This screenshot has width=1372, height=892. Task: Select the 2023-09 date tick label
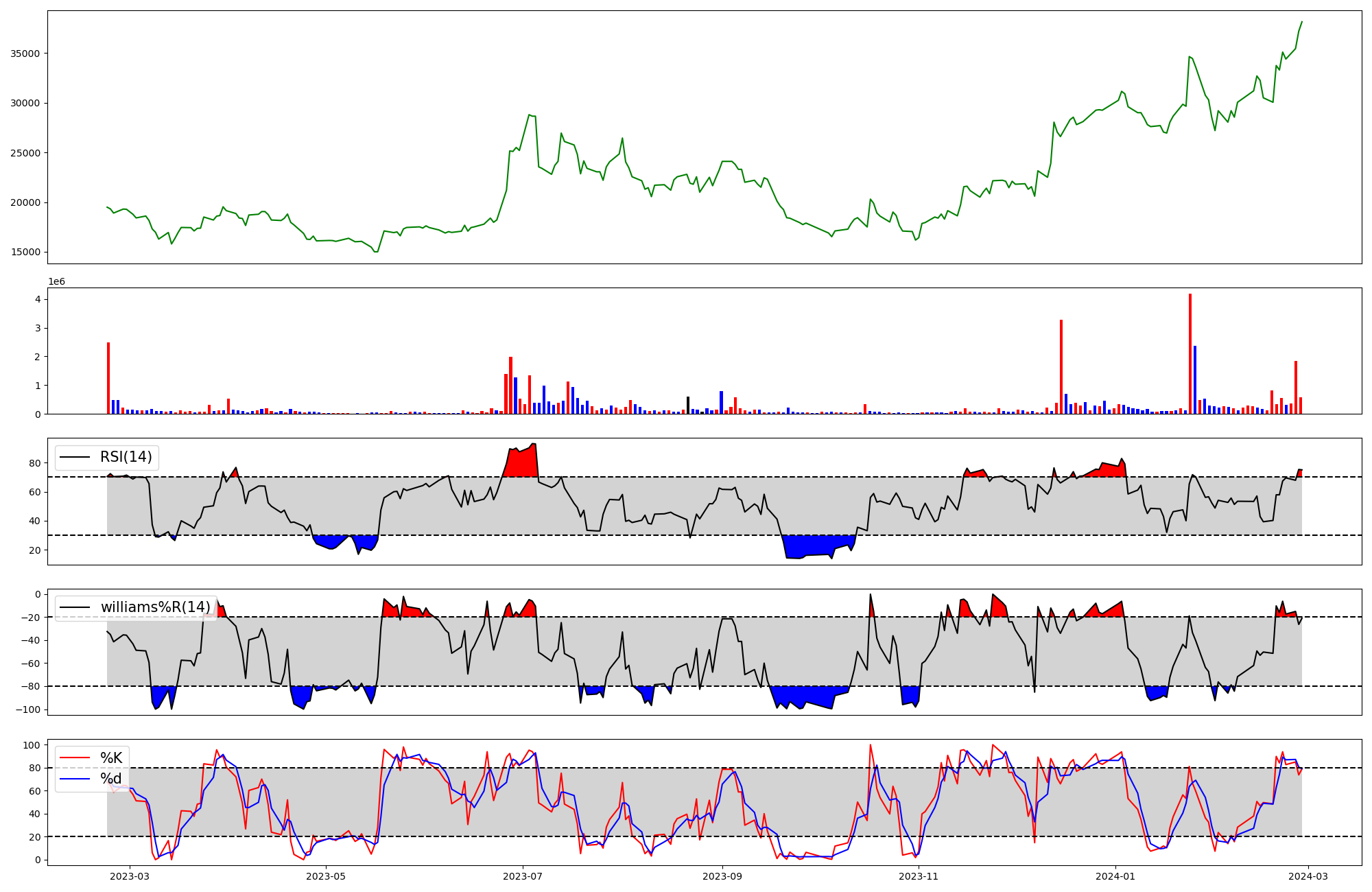722,876
